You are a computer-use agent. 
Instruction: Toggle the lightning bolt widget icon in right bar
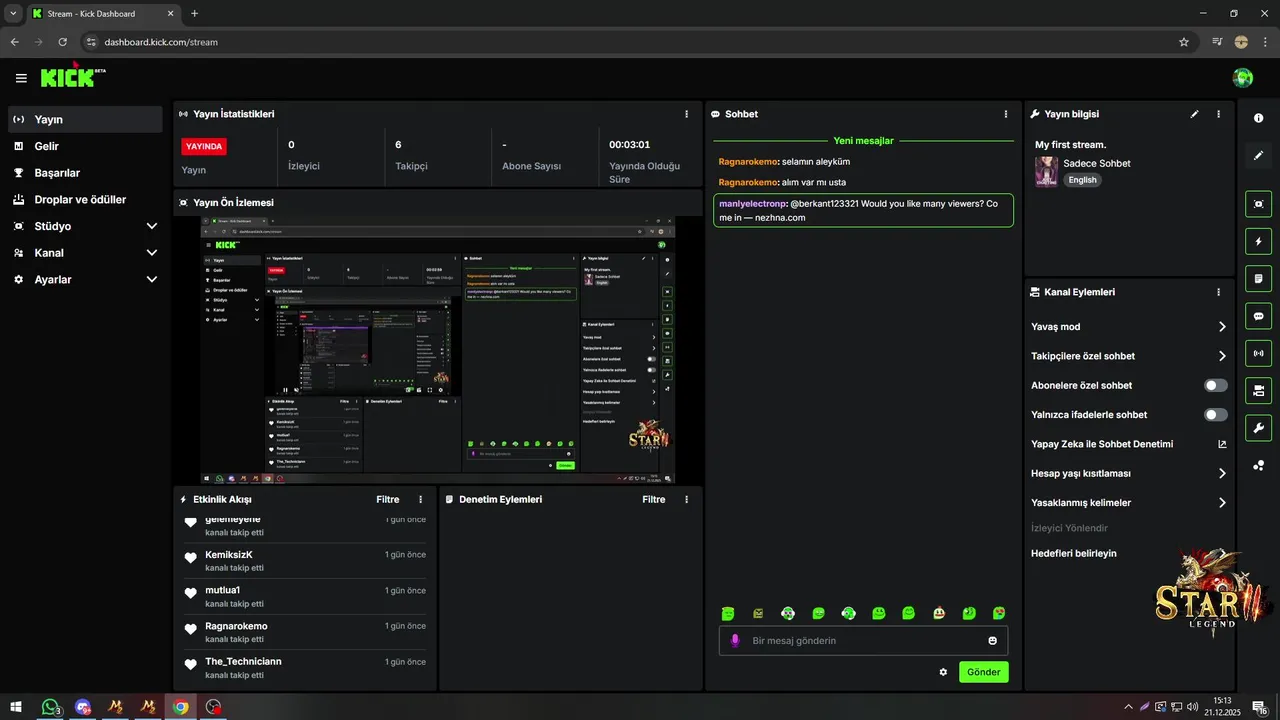pos(1259,241)
